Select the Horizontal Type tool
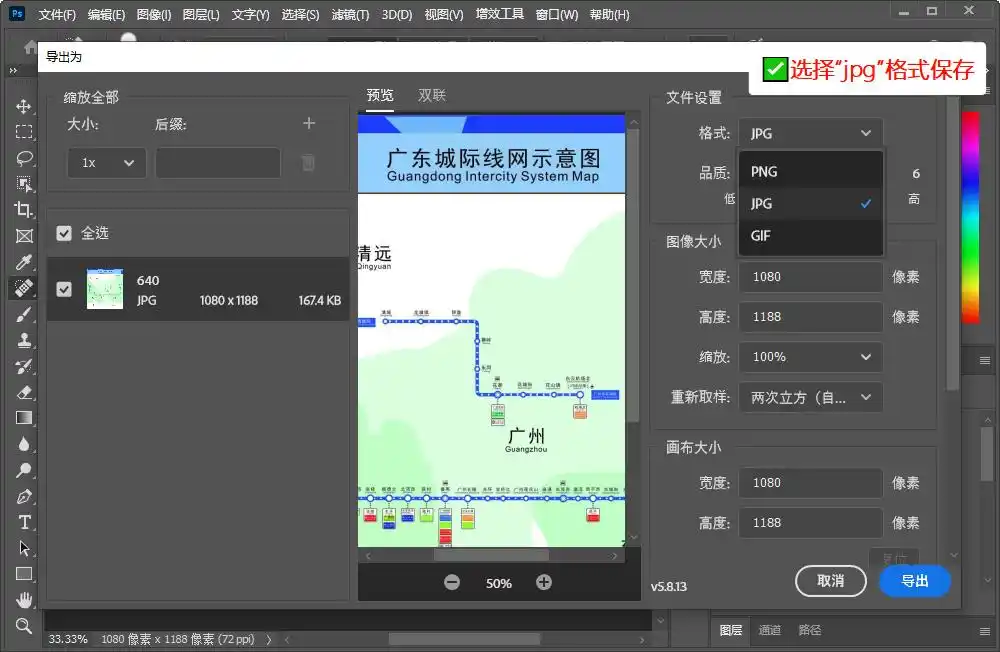The width and height of the screenshot is (1000, 652). tap(24, 522)
